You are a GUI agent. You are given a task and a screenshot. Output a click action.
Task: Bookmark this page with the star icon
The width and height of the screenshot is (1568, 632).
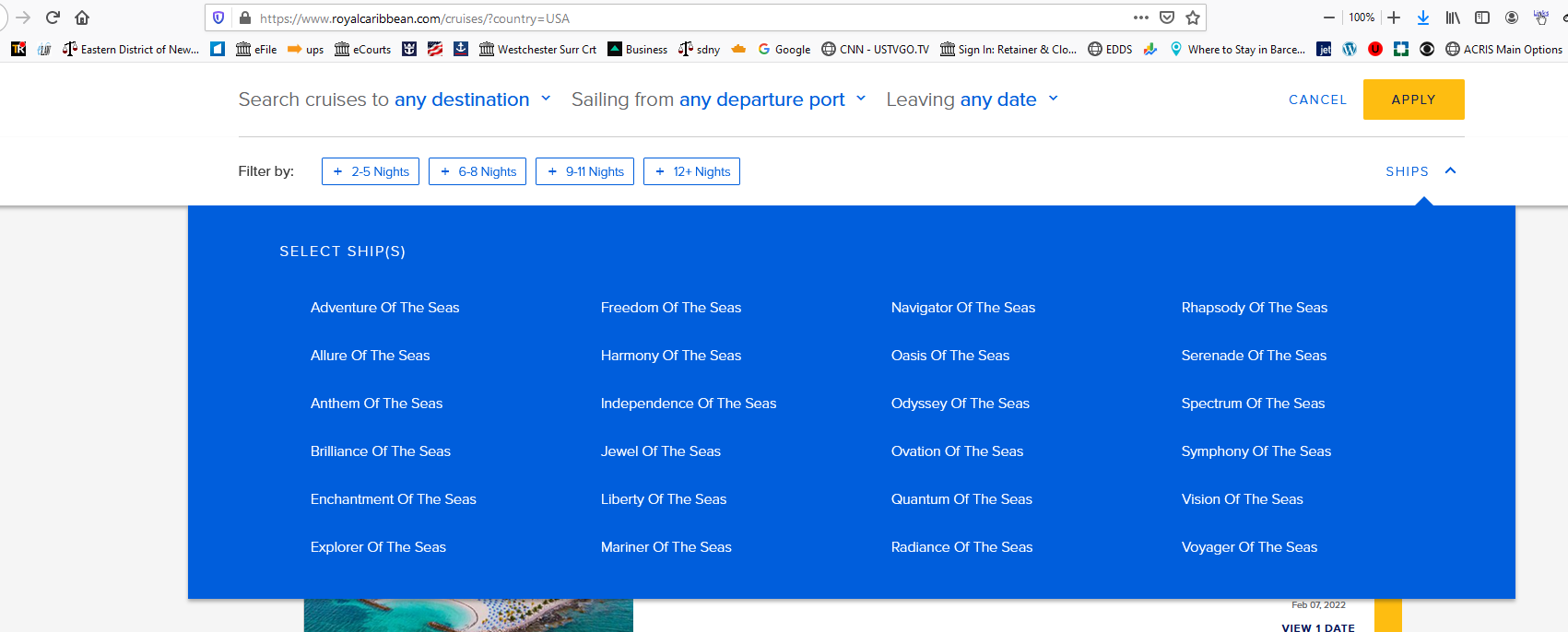point(1193,18)
